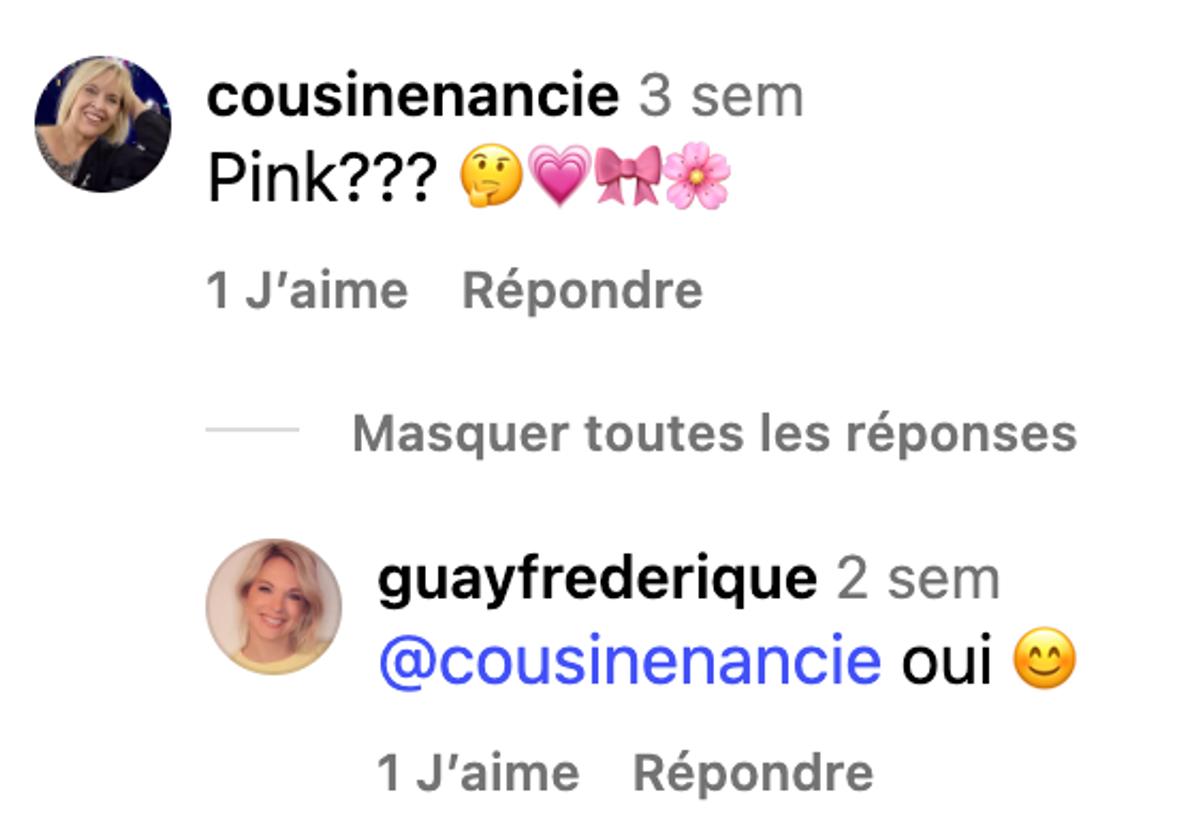This screenshot has width=1200, height=828.
Task: Click Répondre under guayfrederique's reply
Action: [753, 773]
